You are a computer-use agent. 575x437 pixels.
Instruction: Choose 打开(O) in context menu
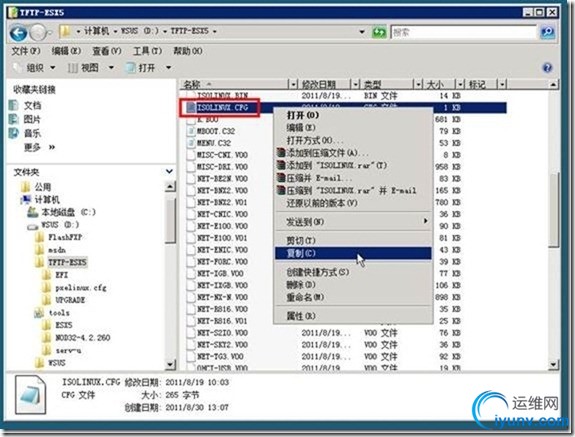353,115
